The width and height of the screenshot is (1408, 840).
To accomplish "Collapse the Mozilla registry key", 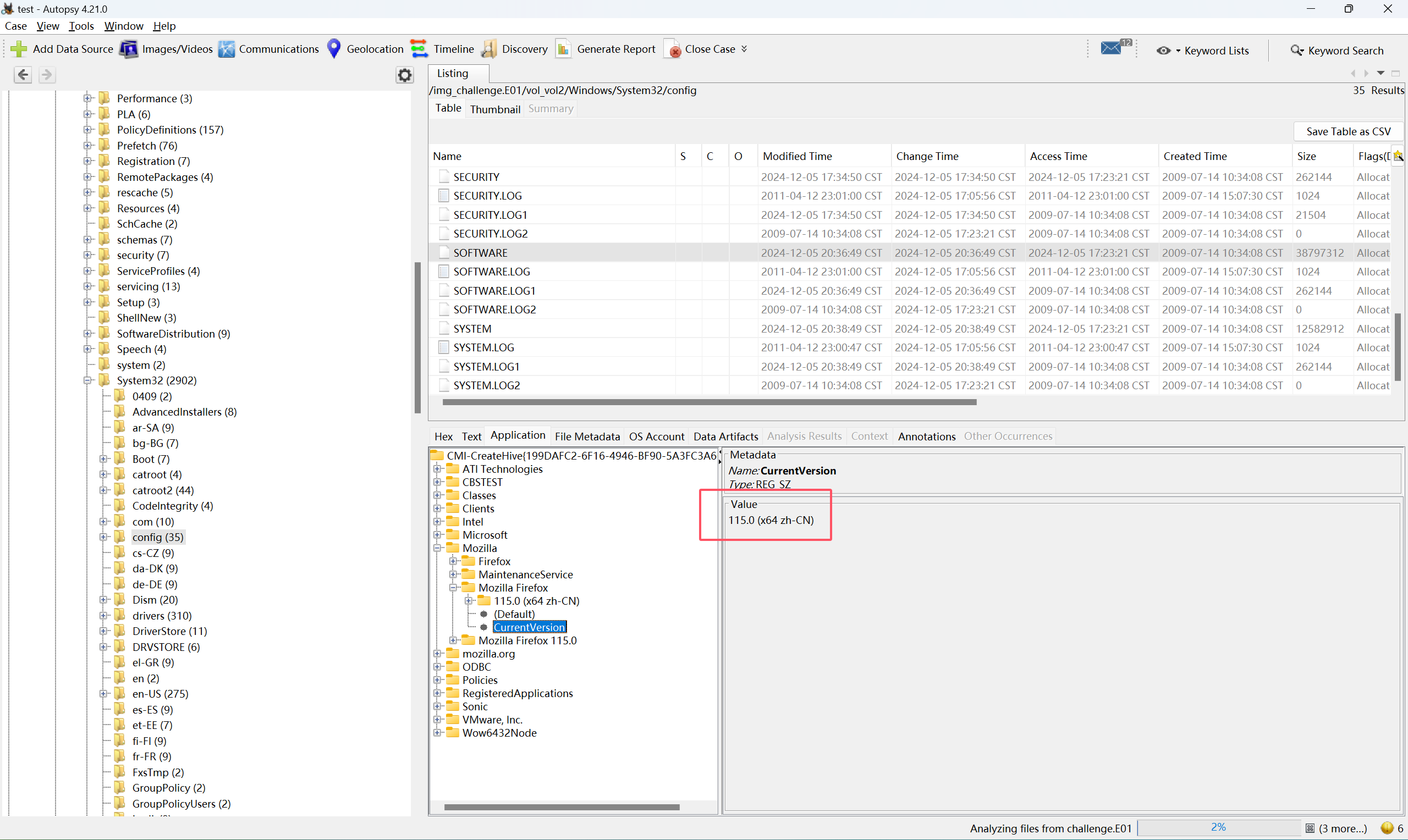I will (x=437, y=548).
